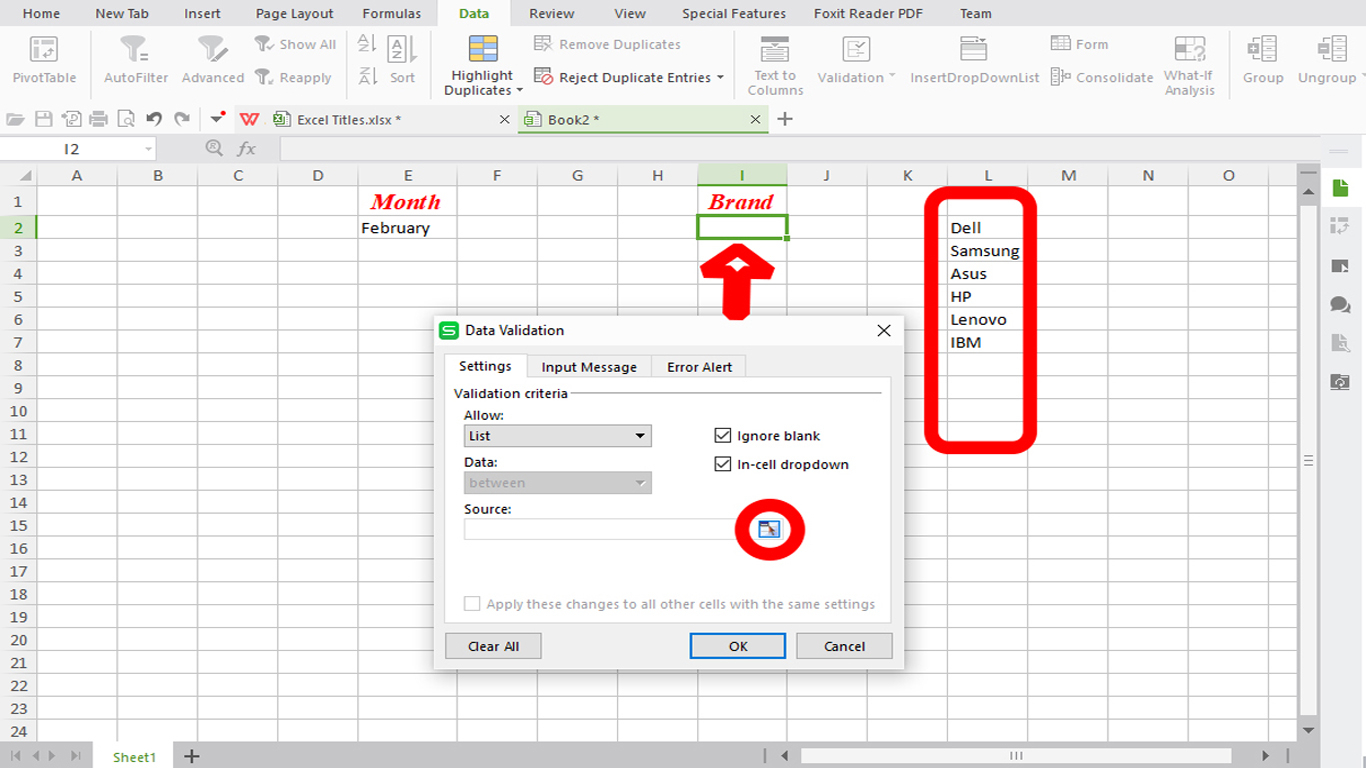Open the Insert ribbon tab
This screenshot has width=1366, height=768.
(x=203, y=13)
